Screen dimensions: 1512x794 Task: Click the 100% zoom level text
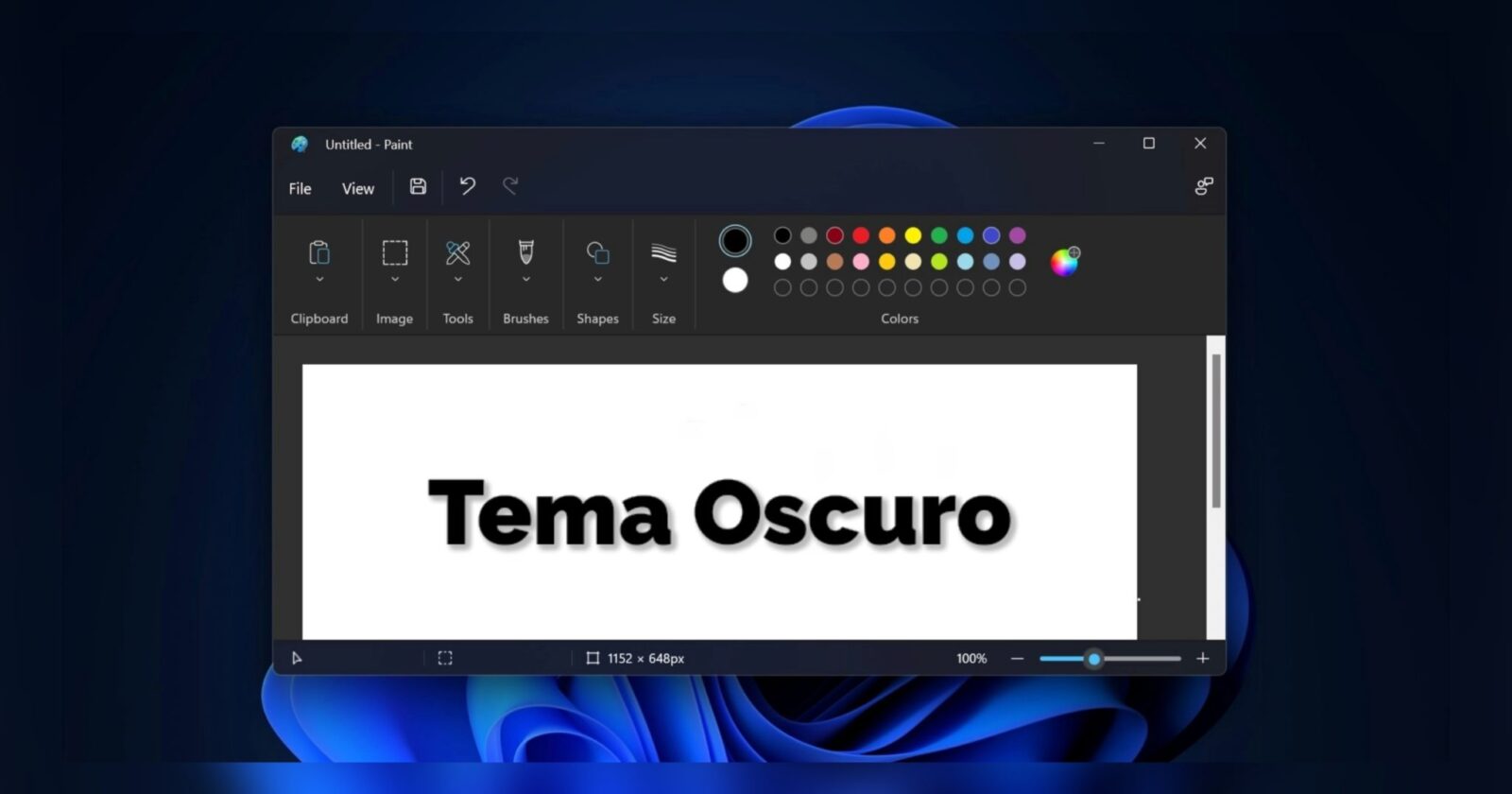[971, 658]
